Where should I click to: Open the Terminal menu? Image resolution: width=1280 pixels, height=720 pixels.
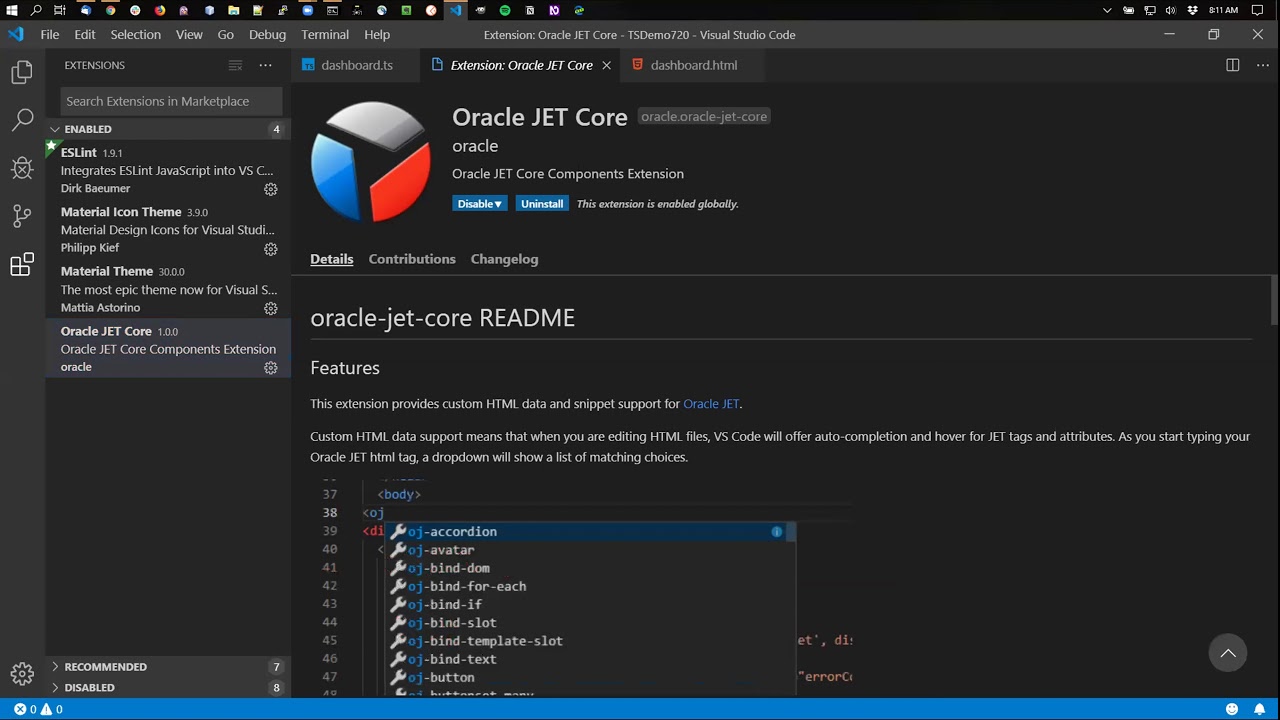click(x=325, y=34)
